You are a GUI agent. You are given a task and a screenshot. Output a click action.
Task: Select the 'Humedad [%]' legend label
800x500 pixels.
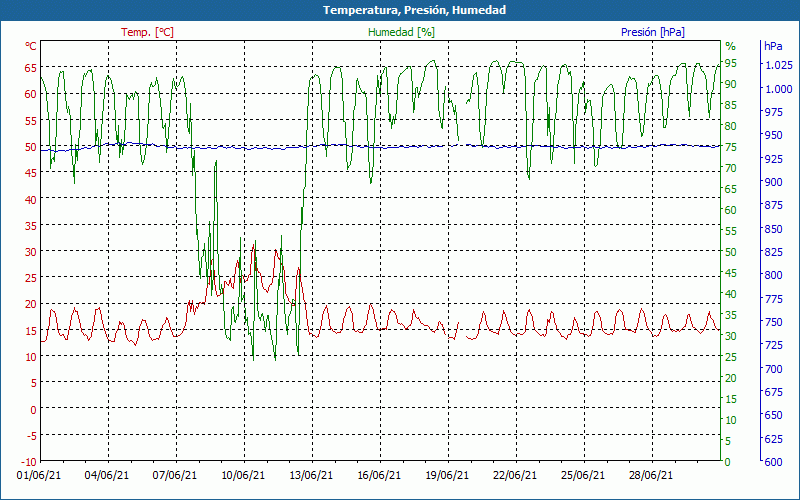(x=401, y=32)
